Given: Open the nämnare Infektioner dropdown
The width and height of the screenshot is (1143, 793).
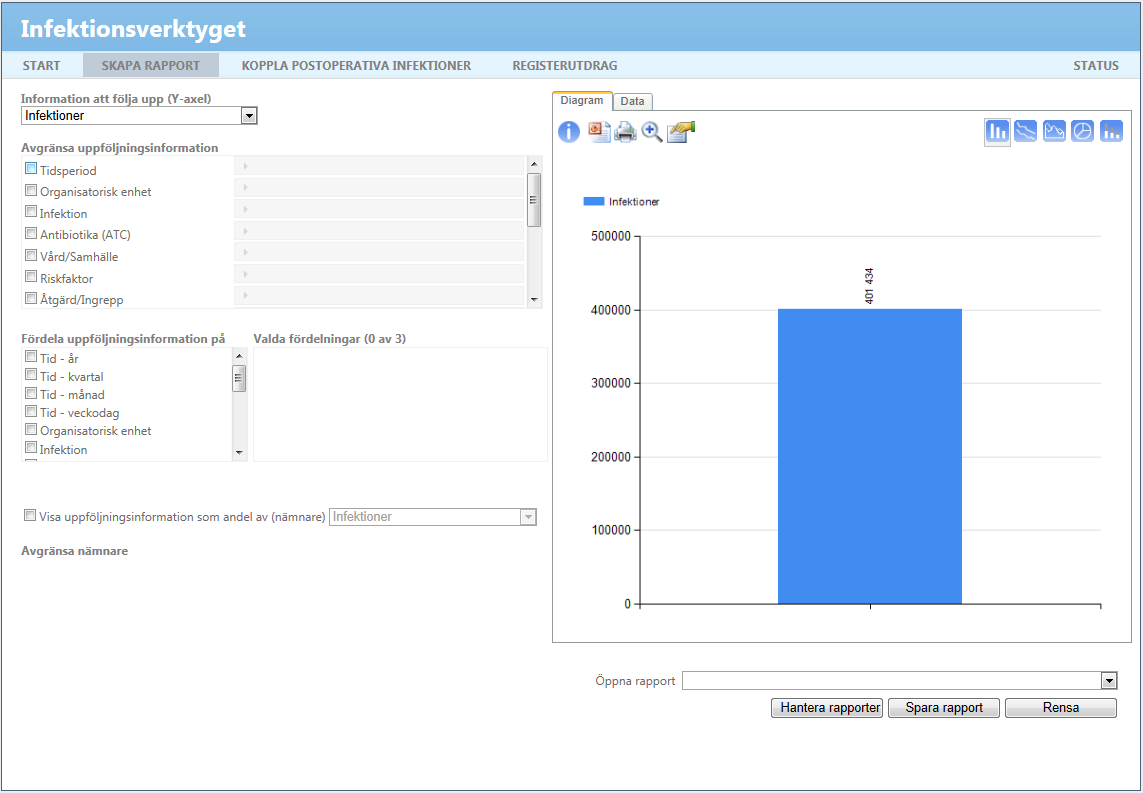Looking at the screenshot, I should coord(433,517).
